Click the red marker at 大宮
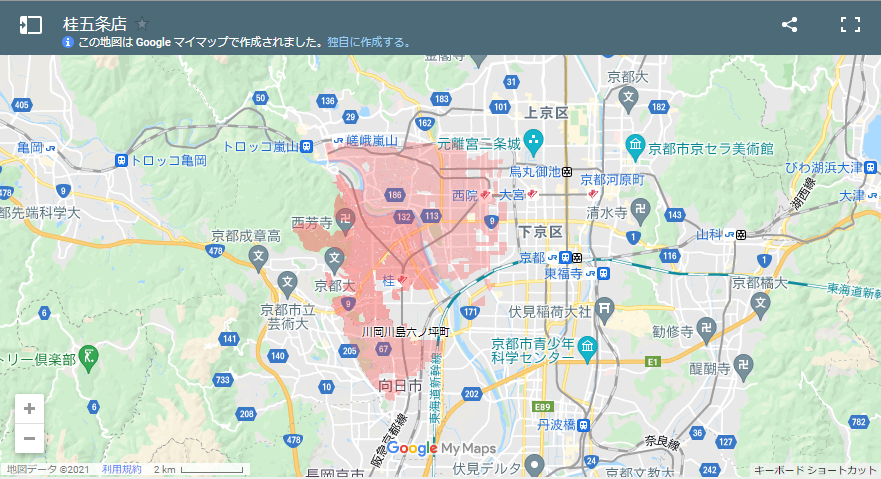 [532, 194]
